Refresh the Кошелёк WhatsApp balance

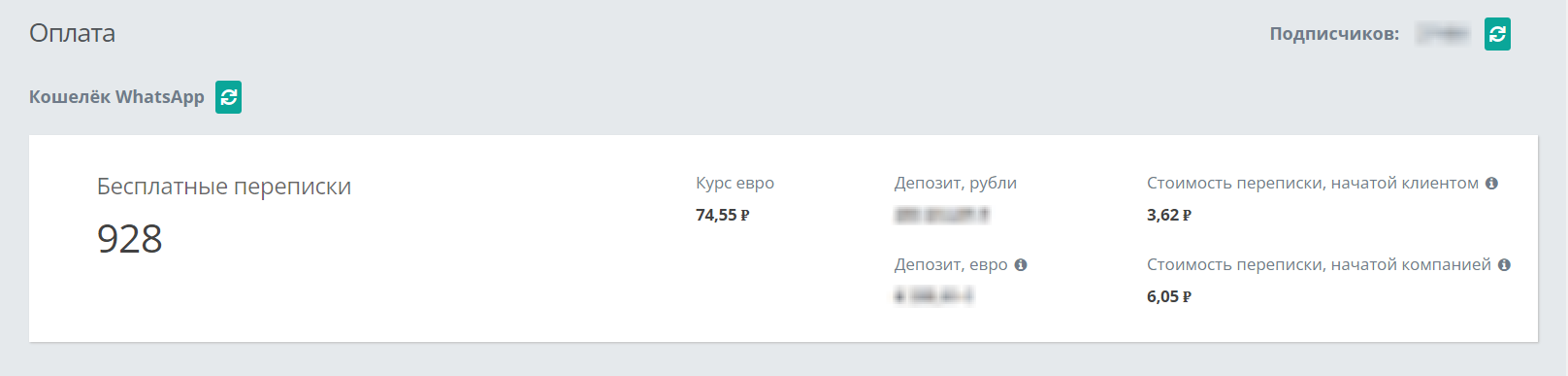[228, 97]
